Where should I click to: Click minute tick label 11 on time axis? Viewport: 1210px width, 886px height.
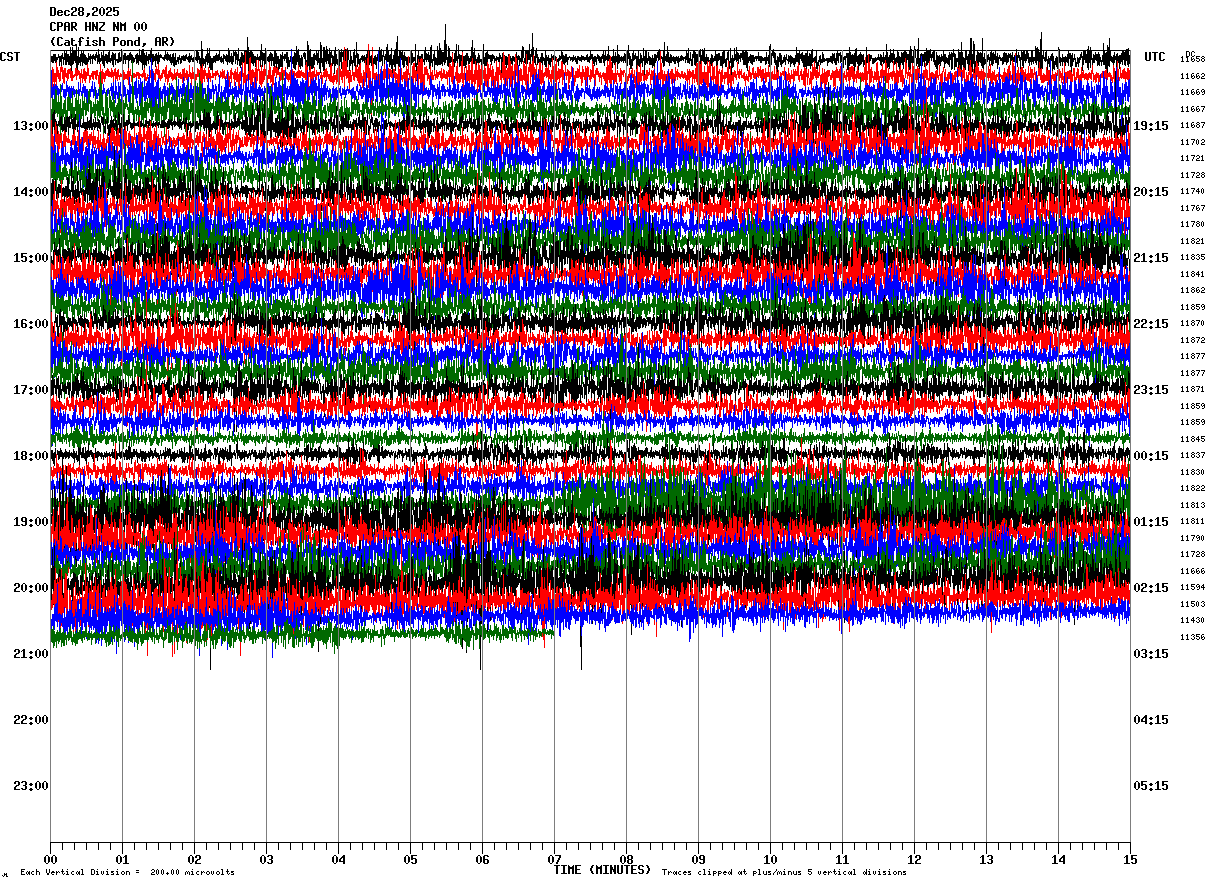(x=842, y=859)
